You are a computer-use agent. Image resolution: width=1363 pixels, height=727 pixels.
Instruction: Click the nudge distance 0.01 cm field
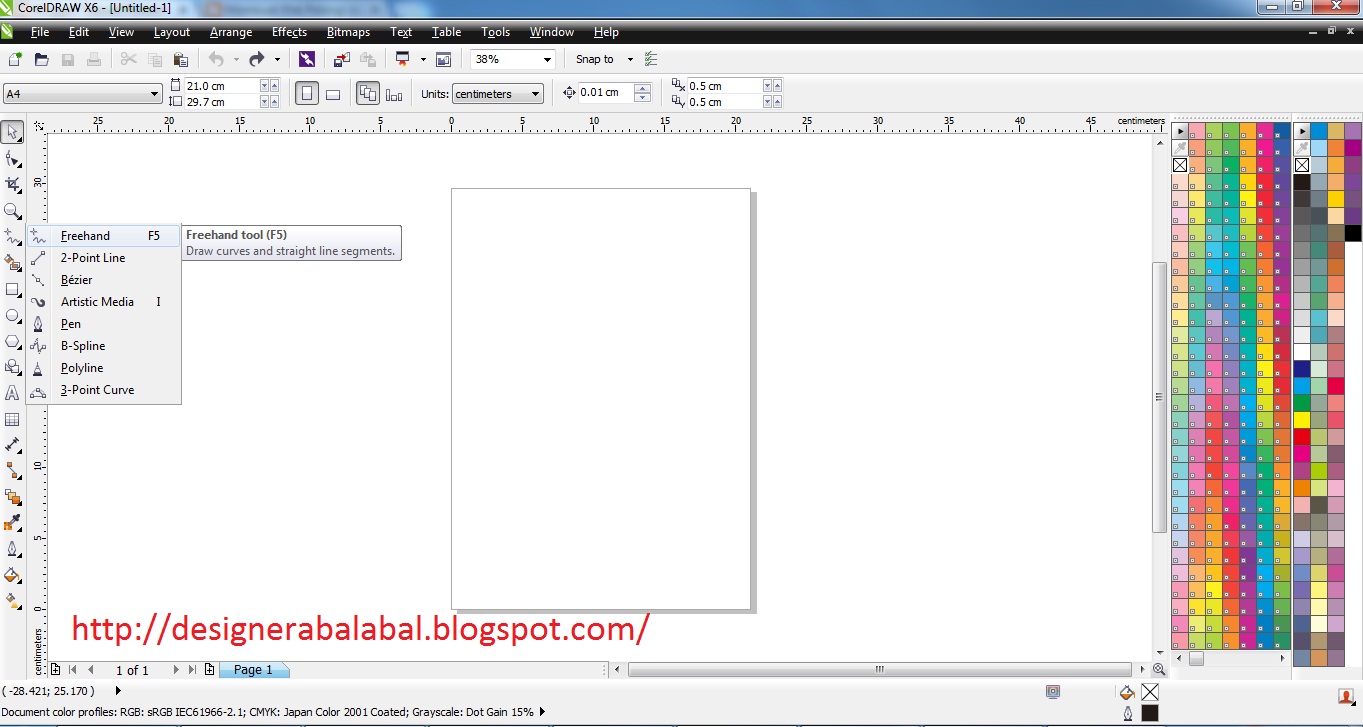[x=605, y=93]
